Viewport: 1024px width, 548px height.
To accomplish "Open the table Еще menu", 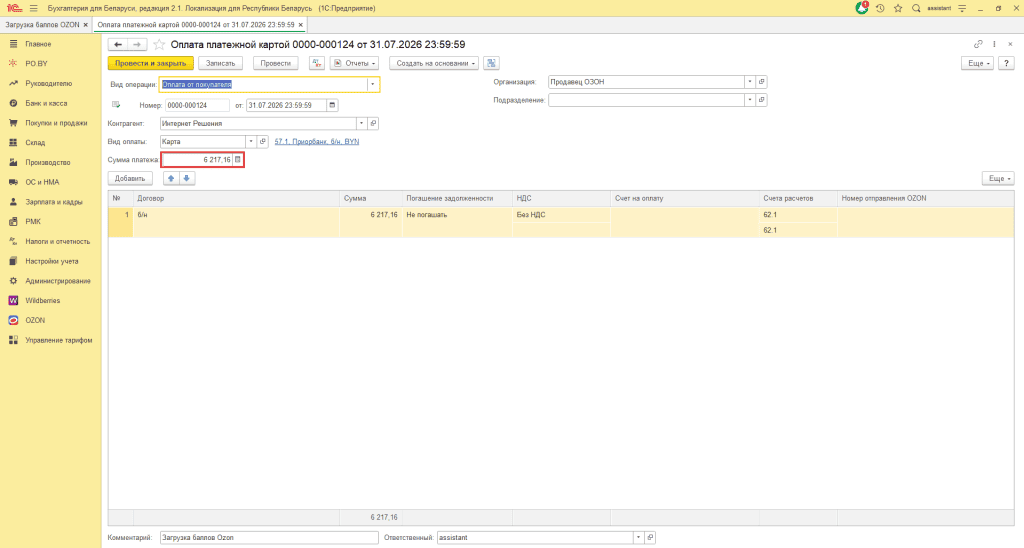I will coord(998,178).
